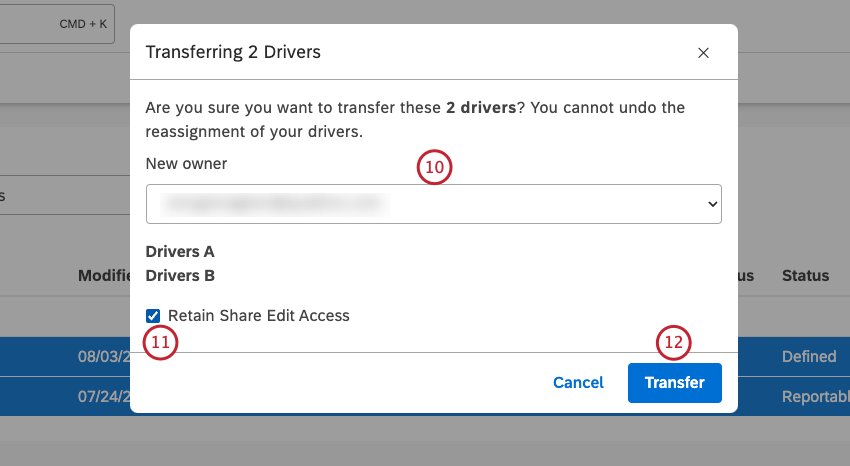
Task: Uncheck the Retain Share Edit Access checkbox
Action: click(x=153, y=316)
